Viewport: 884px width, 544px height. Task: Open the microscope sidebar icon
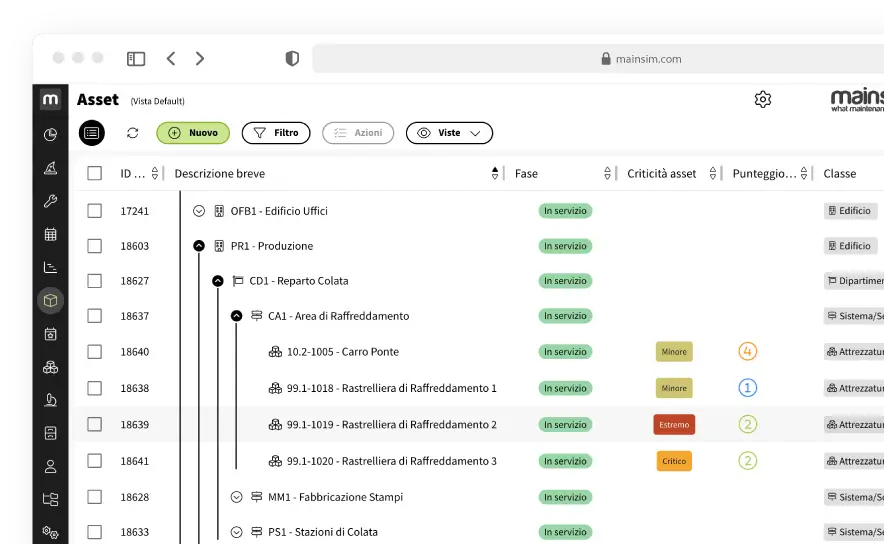(x=50, y=400)
